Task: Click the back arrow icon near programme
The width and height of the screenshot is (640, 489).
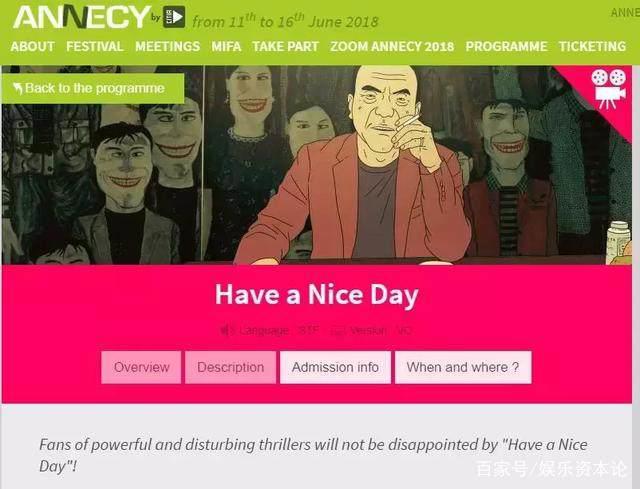Action: click(x=18, y=88)
